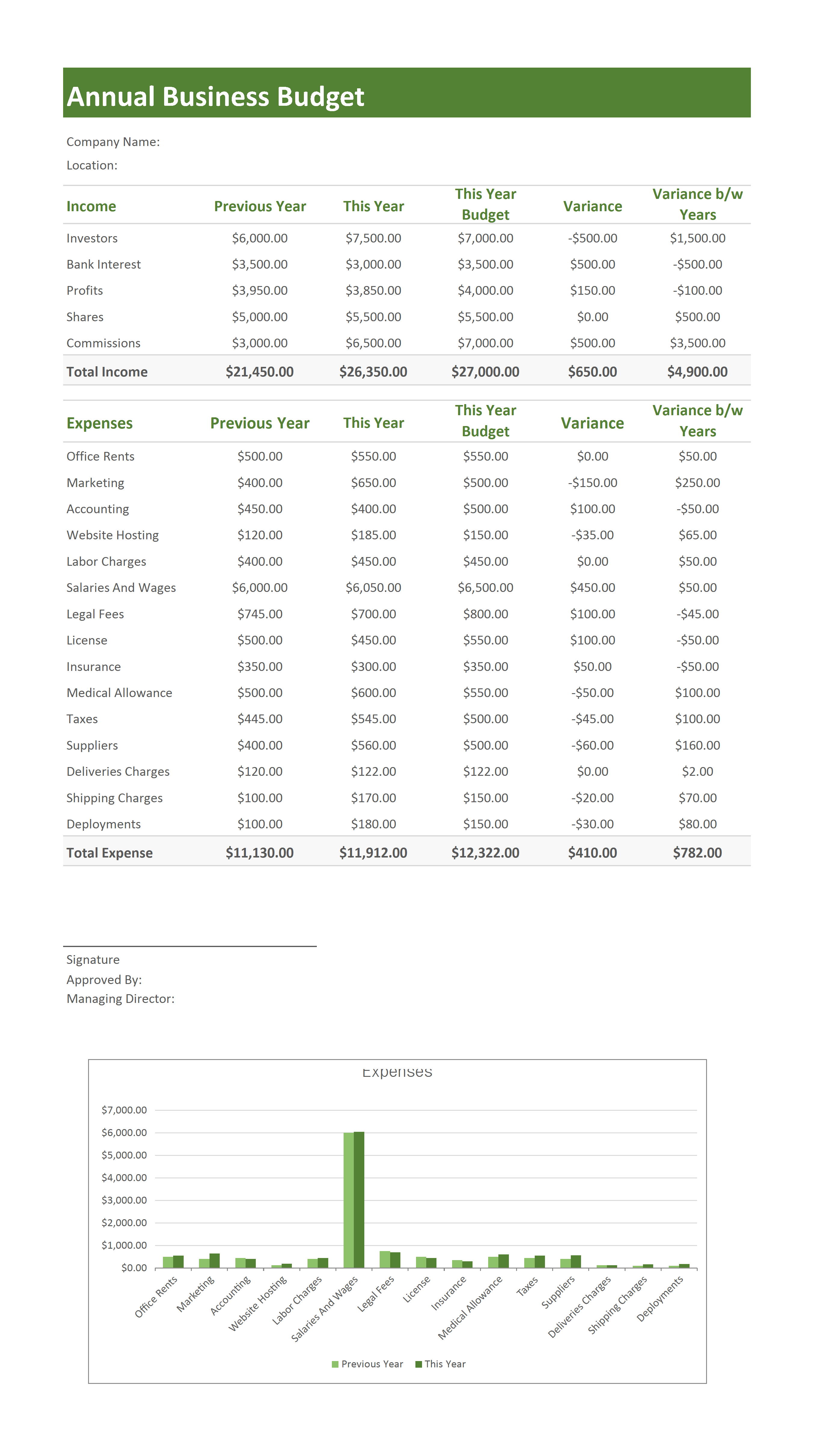Click Suppliers variance between years $160.00
This screenshot has height=1456, width=814.
[697, 745]
